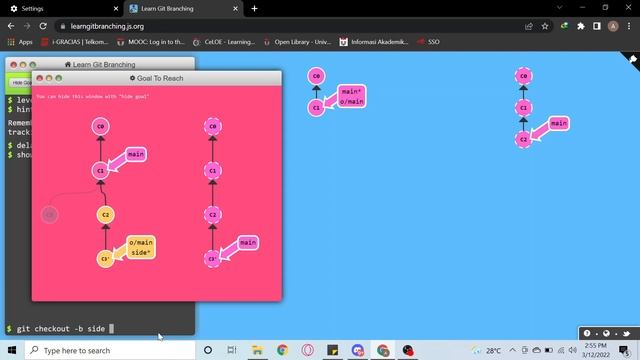The image size is (640, 360).
Task: Select commit C1 in remote origin tree
Action: (x=524, y=108)
